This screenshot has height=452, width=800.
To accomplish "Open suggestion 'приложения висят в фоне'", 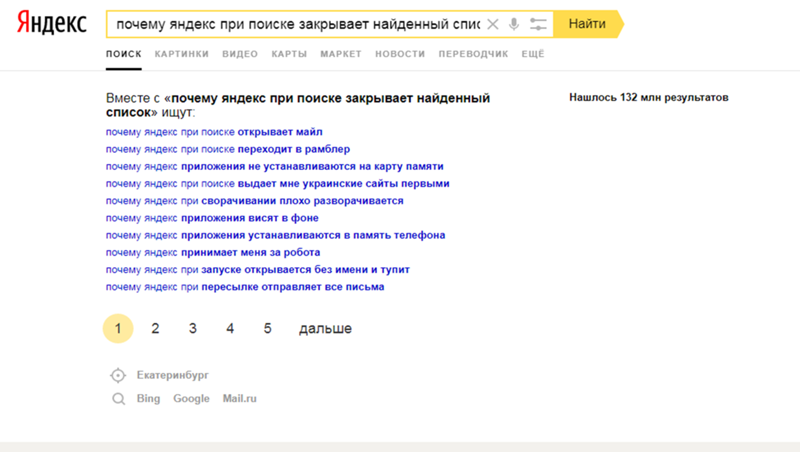I will 212,218.
